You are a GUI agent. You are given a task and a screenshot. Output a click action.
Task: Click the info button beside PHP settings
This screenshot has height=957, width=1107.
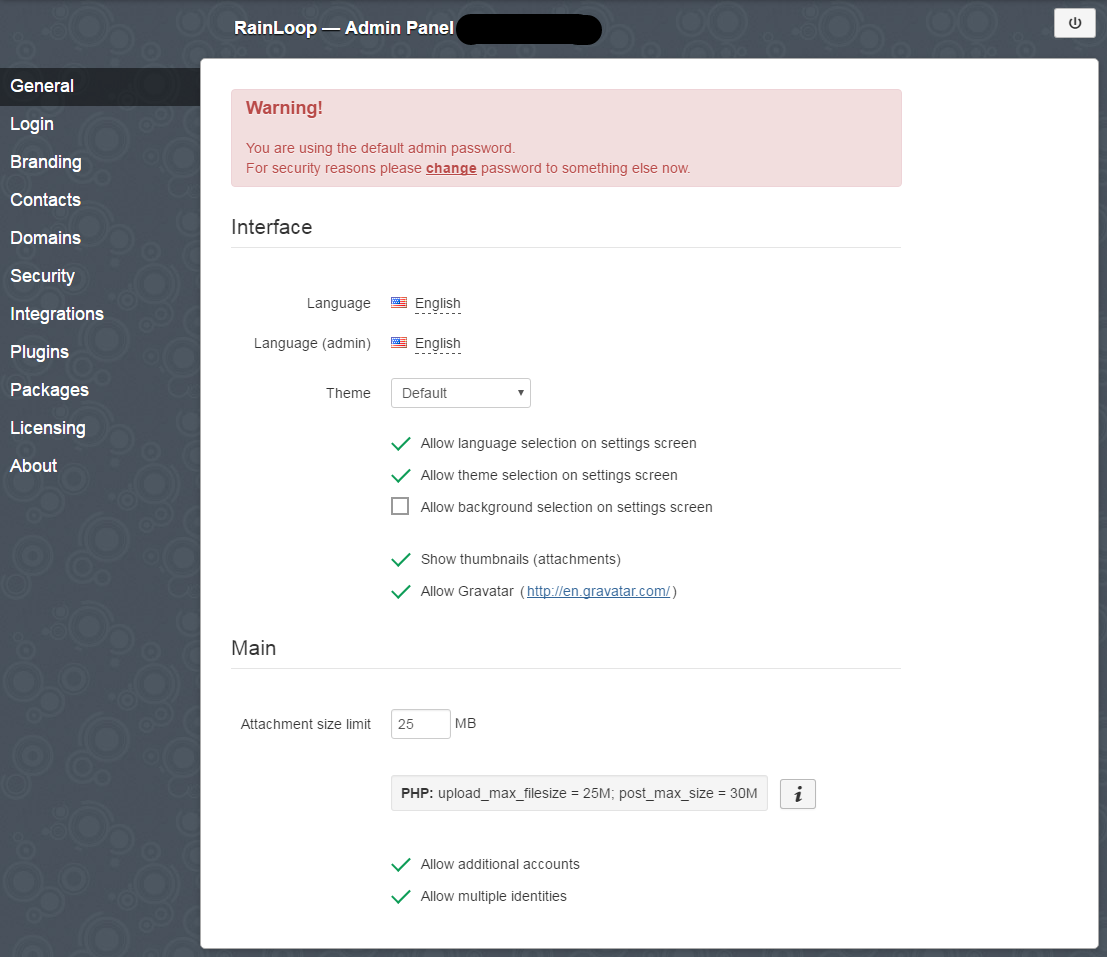[x=797, y=793]
